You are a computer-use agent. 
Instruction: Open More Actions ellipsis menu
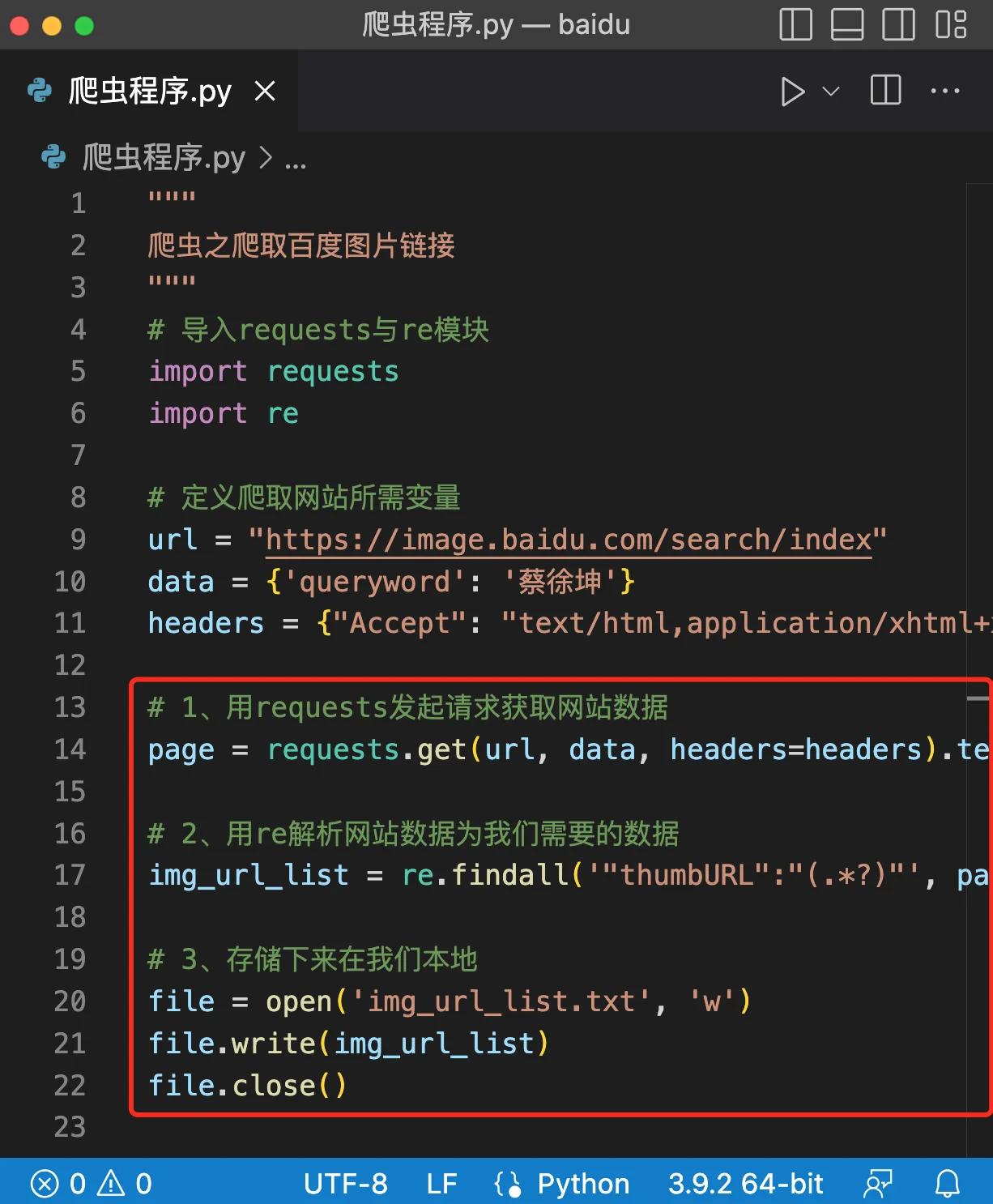point(945,91)
